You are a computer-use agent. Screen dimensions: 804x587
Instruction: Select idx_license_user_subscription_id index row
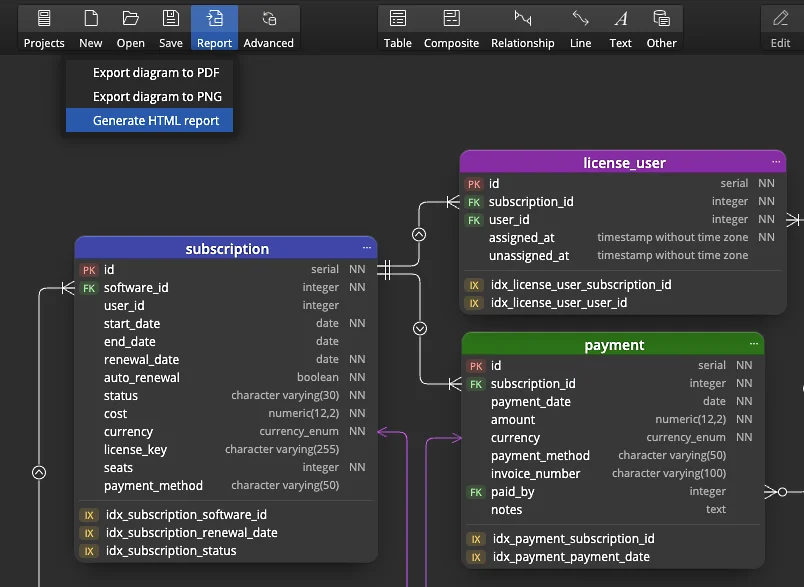click(623, 285)
